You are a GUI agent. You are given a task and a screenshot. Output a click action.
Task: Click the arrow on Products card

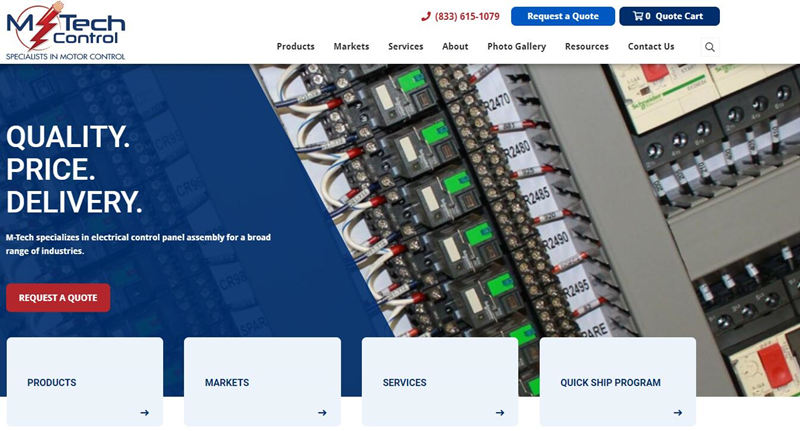145,413
